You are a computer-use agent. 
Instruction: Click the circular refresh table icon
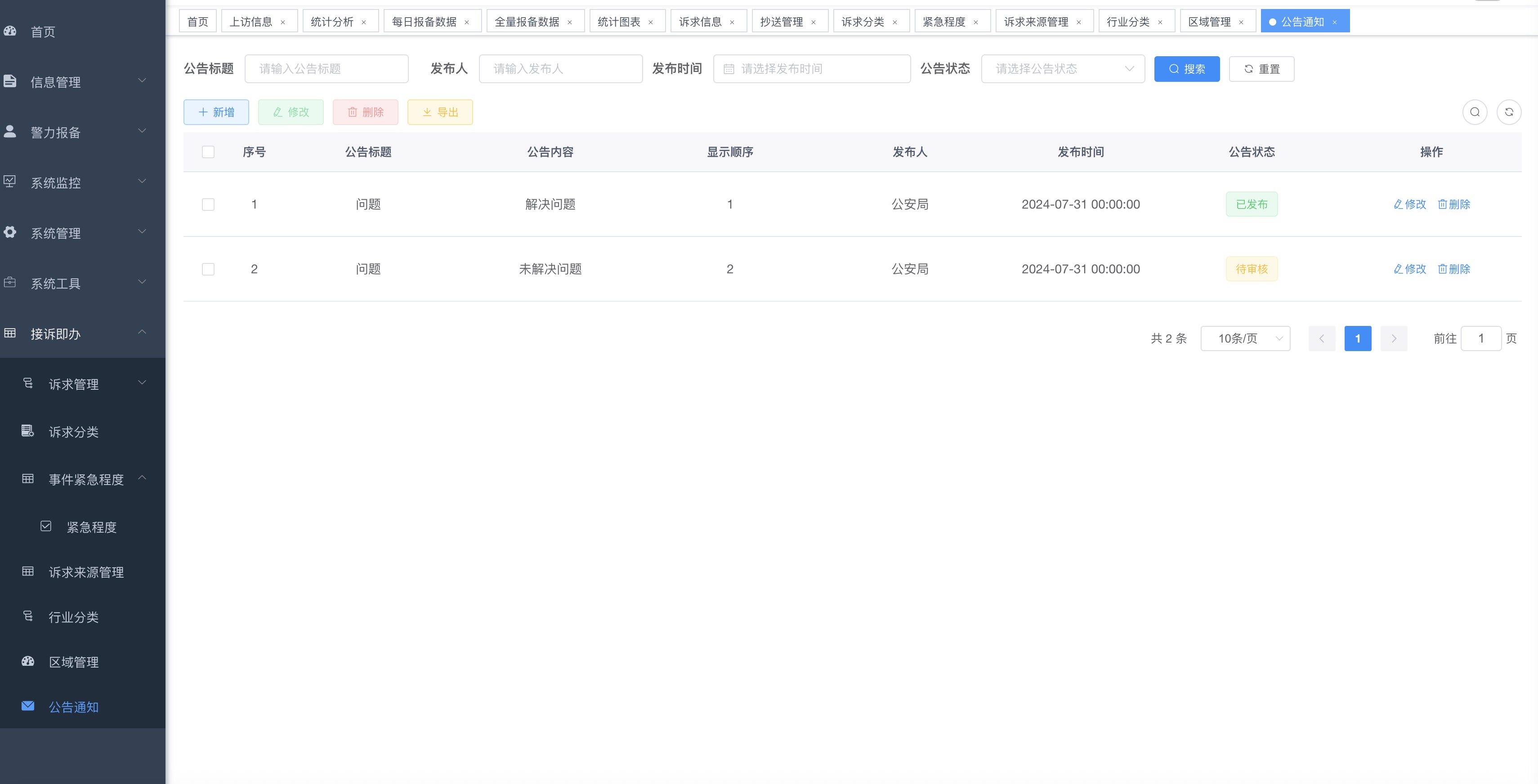(x=1509, y=112)
